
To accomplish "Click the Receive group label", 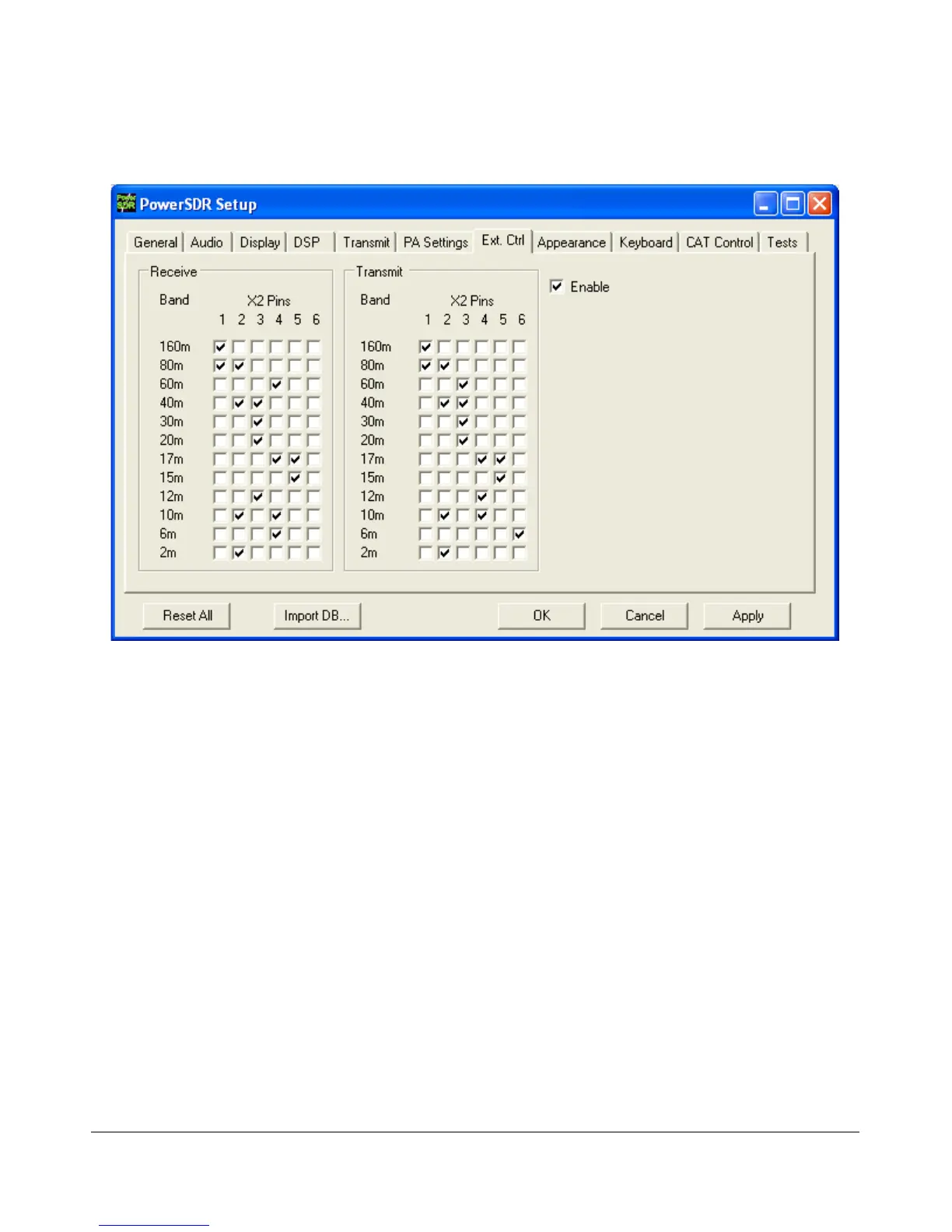I will pyautogui.click(x=173, y=271).
